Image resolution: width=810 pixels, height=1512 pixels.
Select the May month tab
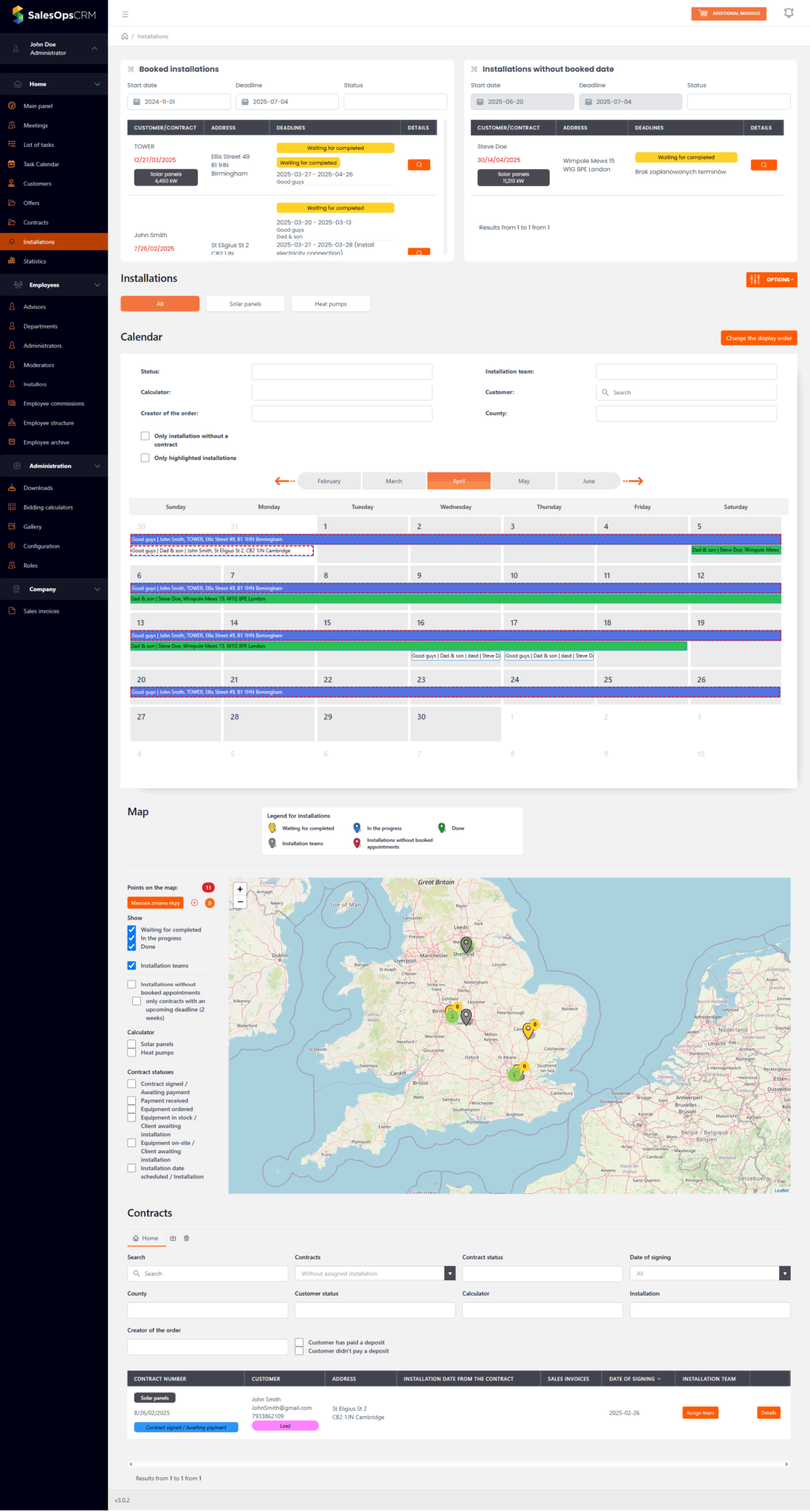click(524, 481)
